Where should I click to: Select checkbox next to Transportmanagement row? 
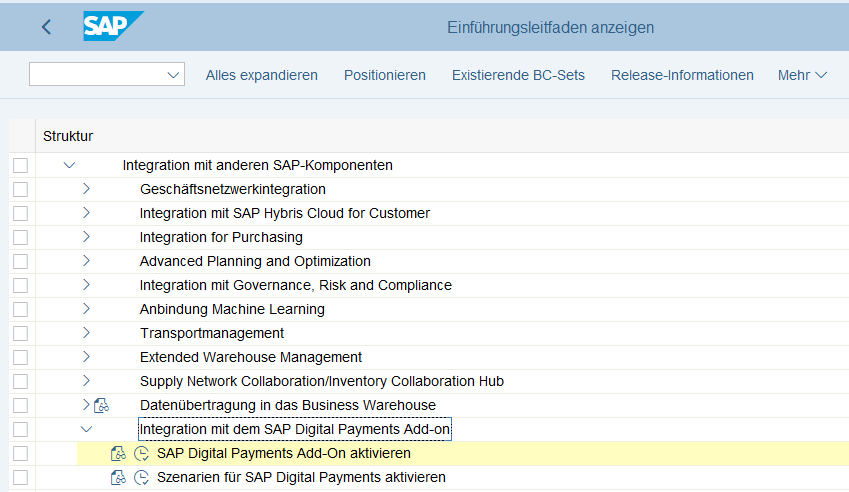click(x=20, y=333)
